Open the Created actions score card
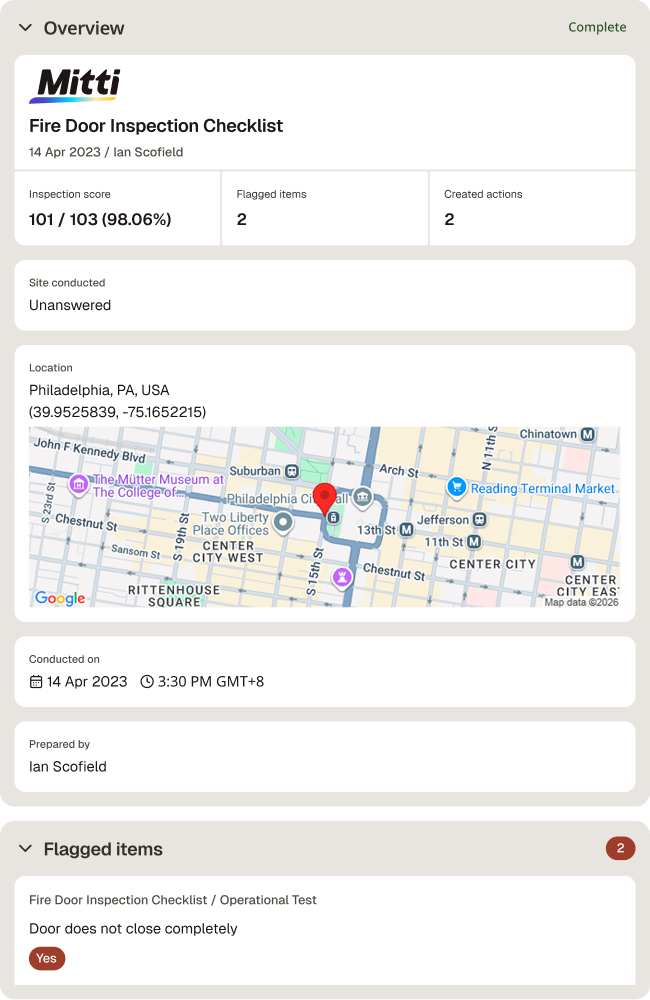 533,209
